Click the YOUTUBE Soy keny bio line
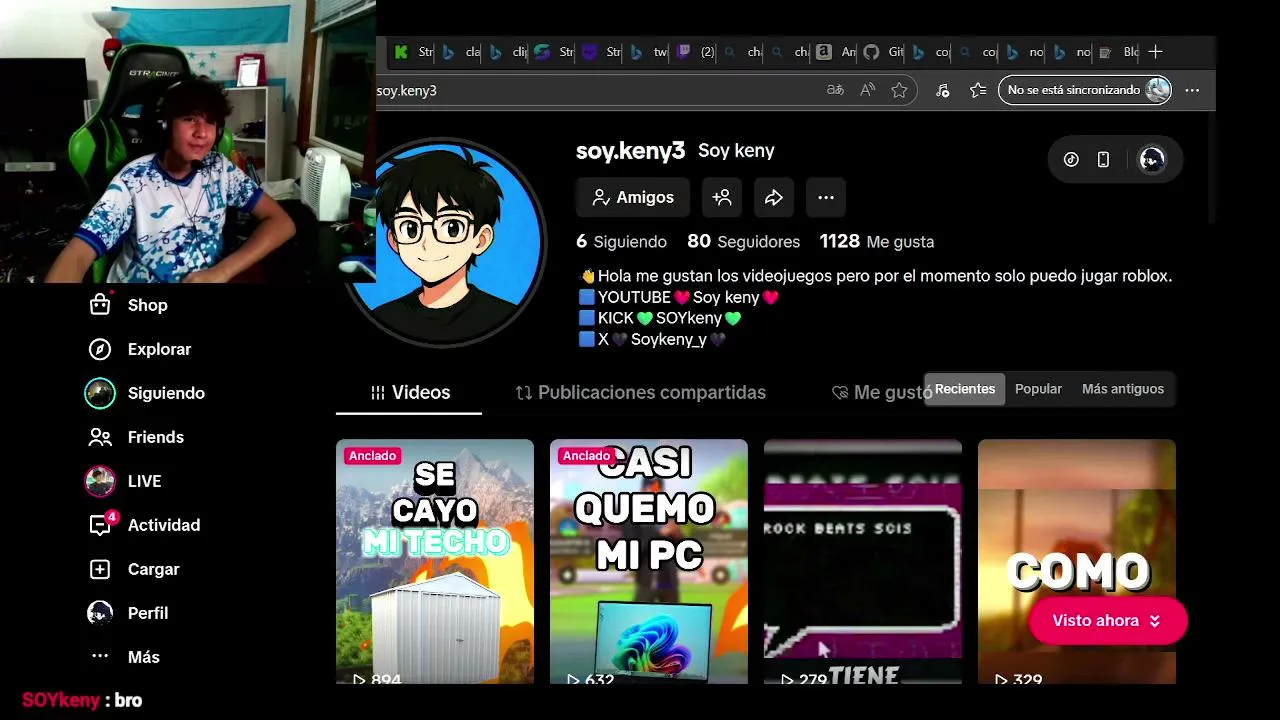 click(x=679, y=298)
